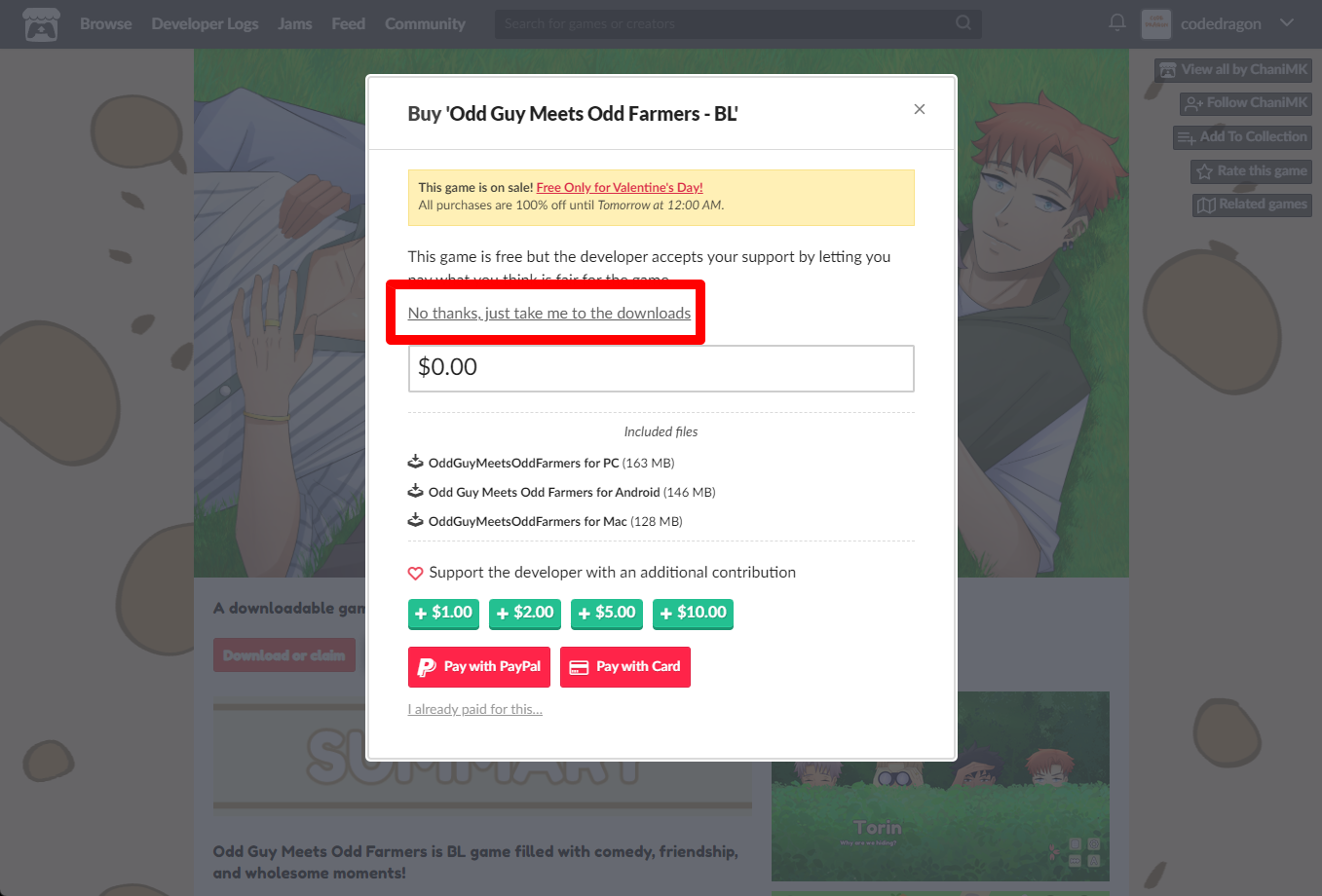Click Related games button
The width and height of the screenshot is (1322, 896).
(x=1252, y=205)
